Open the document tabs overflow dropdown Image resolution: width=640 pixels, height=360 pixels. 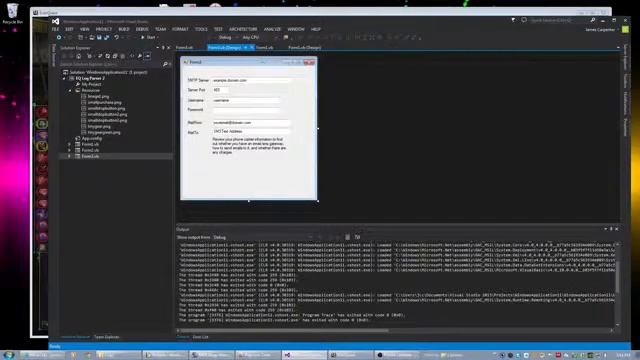pyautogui.click(x=618, y=48)
